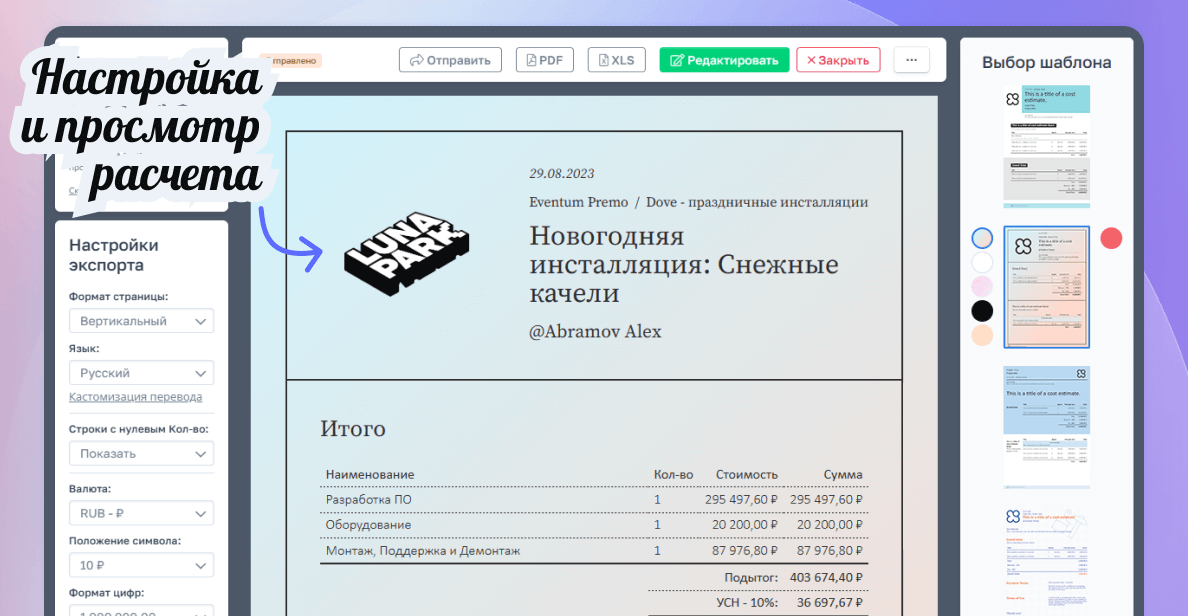Open the Кастомизация перевода link
Viewport: 1188px width, 616px height.
click(x=135, y=397)
